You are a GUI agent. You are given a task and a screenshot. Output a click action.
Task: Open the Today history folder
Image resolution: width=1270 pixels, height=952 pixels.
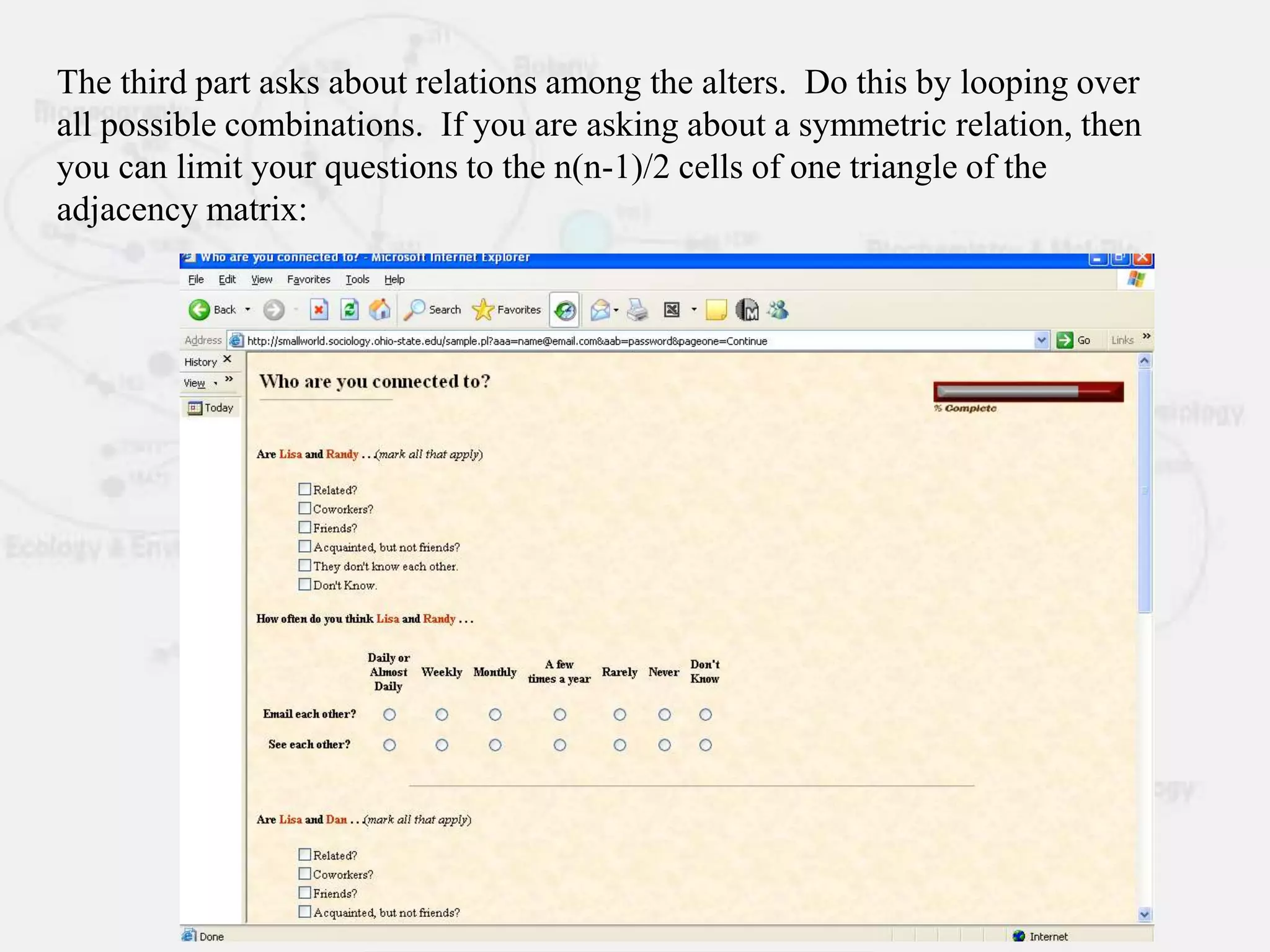(211, 408)
